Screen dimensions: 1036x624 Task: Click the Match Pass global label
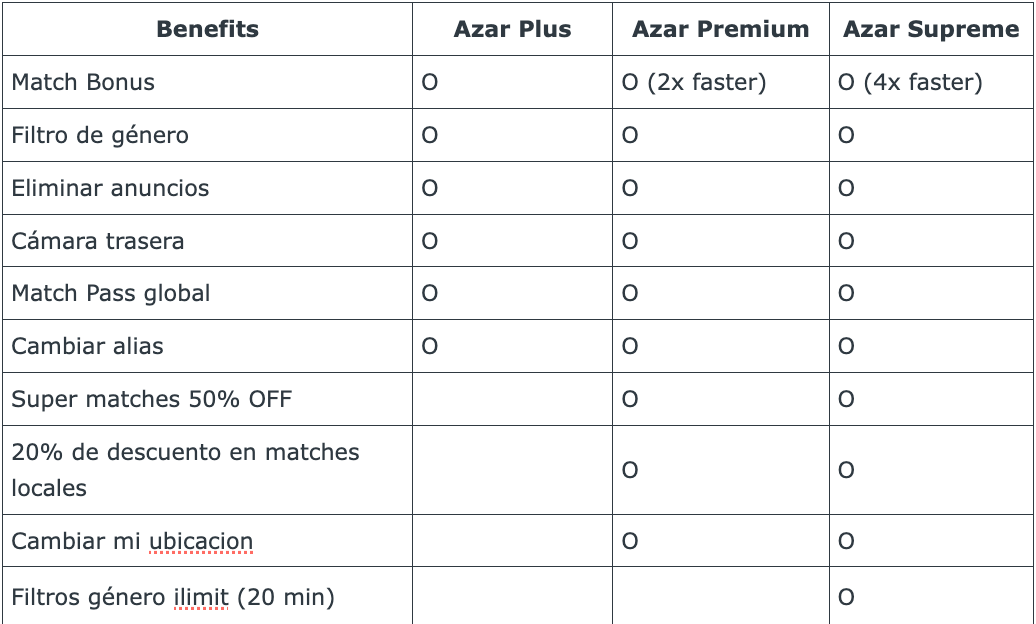111,293
